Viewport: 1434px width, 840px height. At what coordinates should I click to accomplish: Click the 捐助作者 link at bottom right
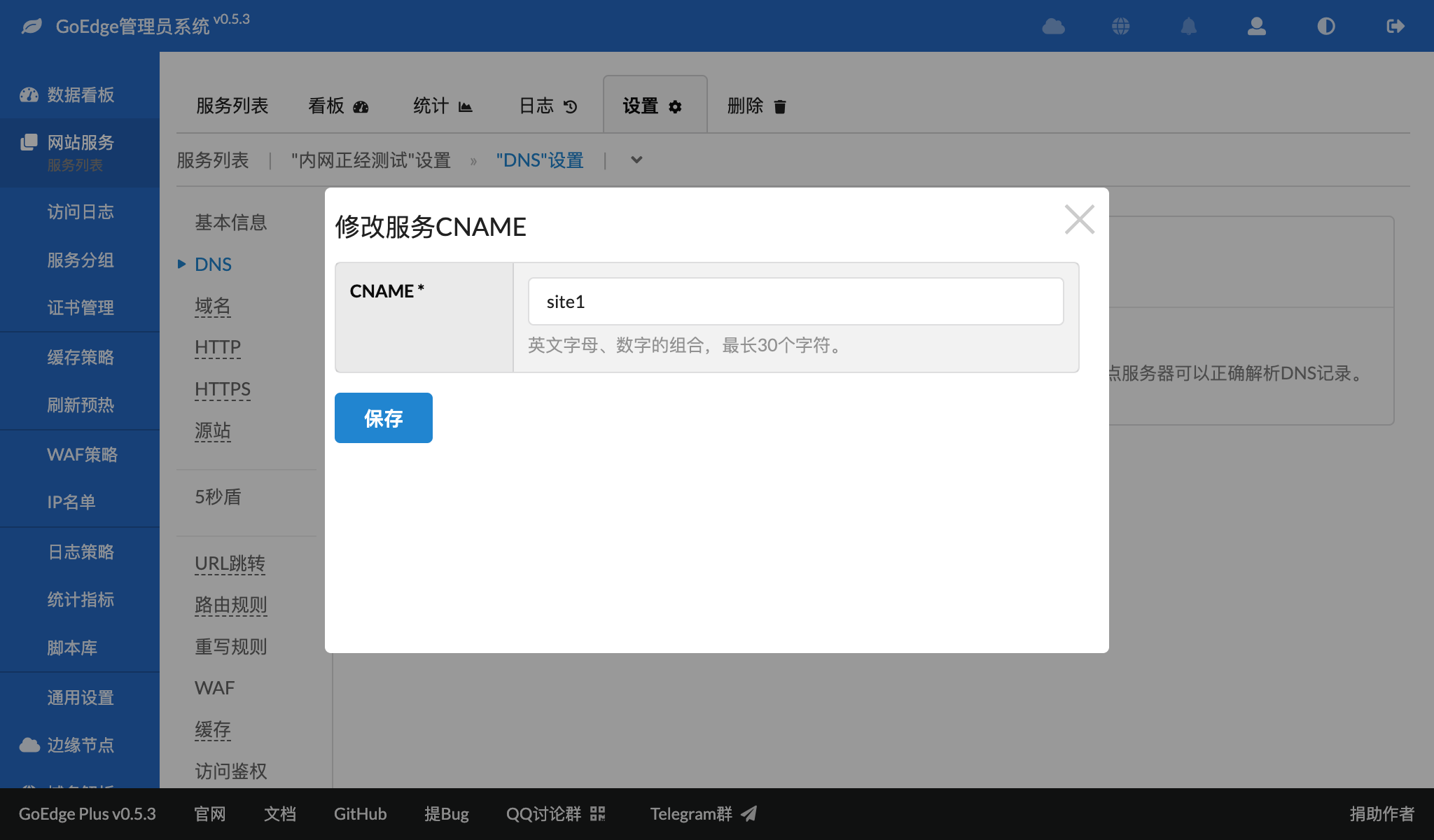point(1381,813)
